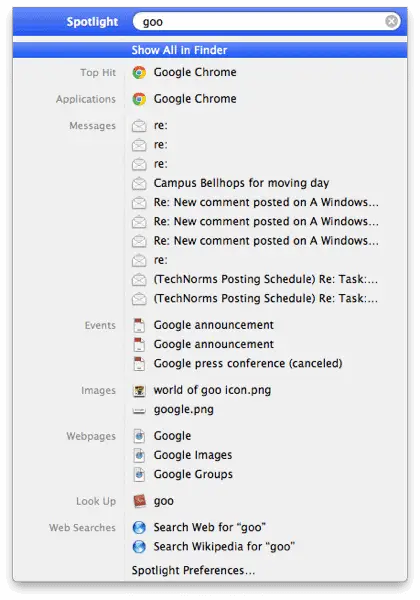The height and width of the screenshot is (600, 420).
Task: Click the dictionary icon next to goo
Action: click(139, 501)
